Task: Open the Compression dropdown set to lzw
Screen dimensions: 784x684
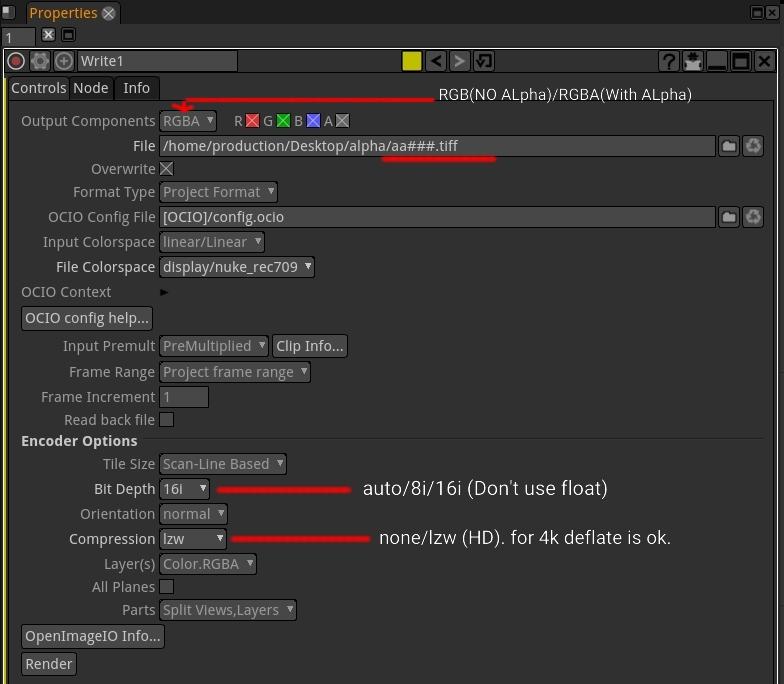Action: pyautogui.click(x=193, y=538)
